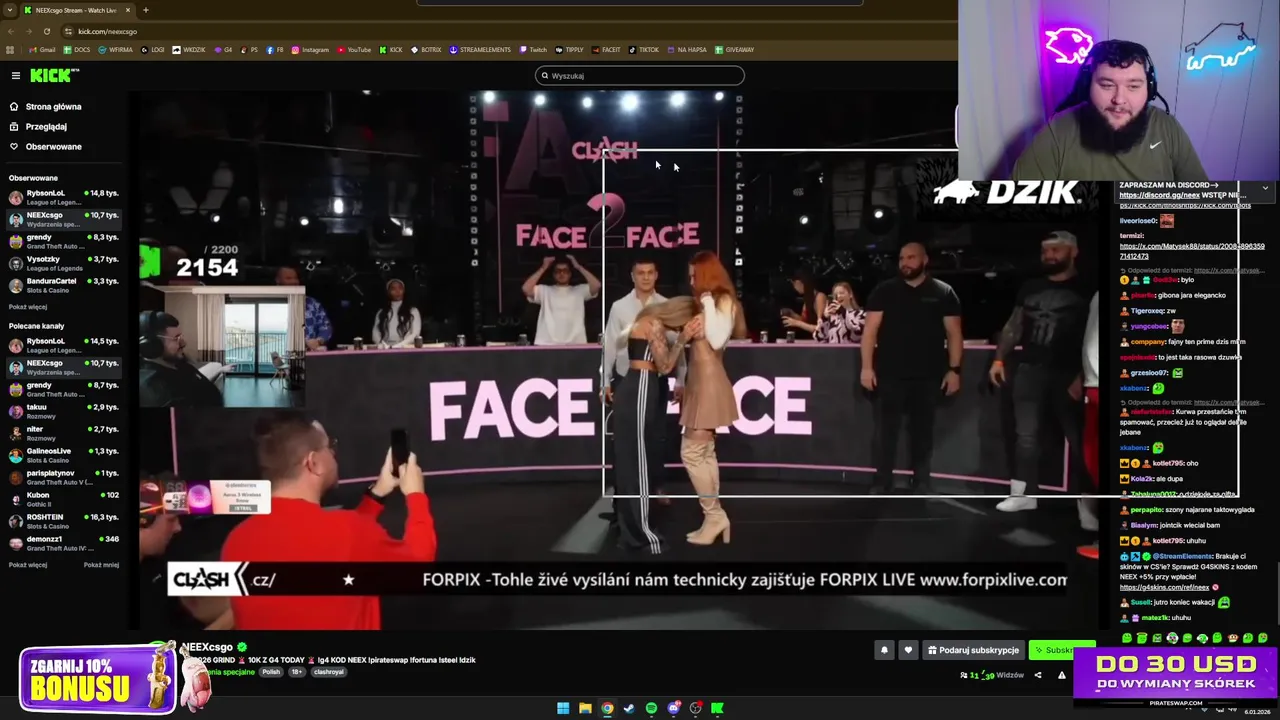Collapse pinned chat message chevron
This screenshot has height=720, width=1280.
click(x=1265, y=187)
